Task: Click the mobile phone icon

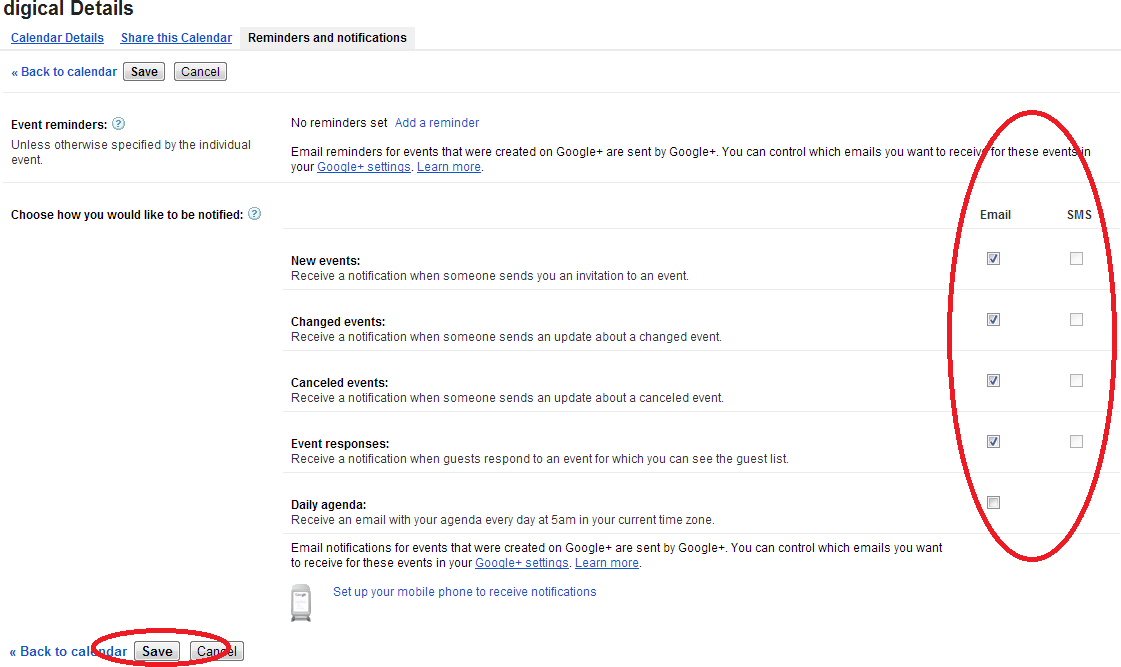Action: tap(300, 602)
